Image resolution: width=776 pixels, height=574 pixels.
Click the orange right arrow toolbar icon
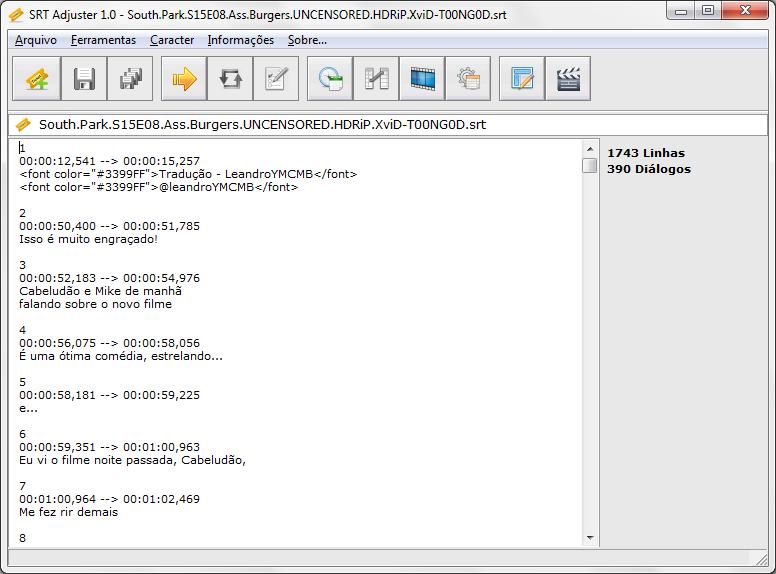pos(184,79)
